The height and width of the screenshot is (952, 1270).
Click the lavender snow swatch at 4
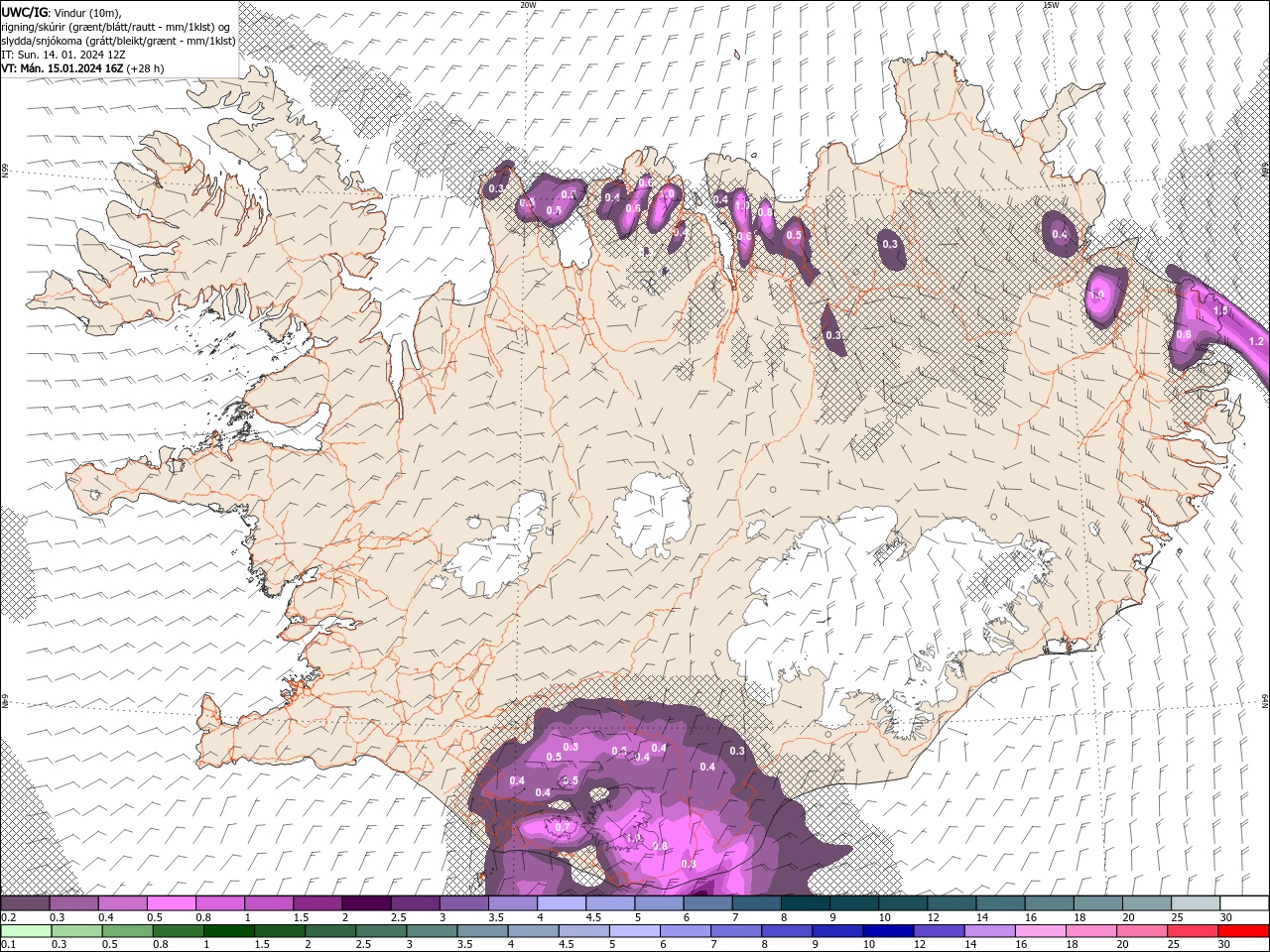pos(562,902)
